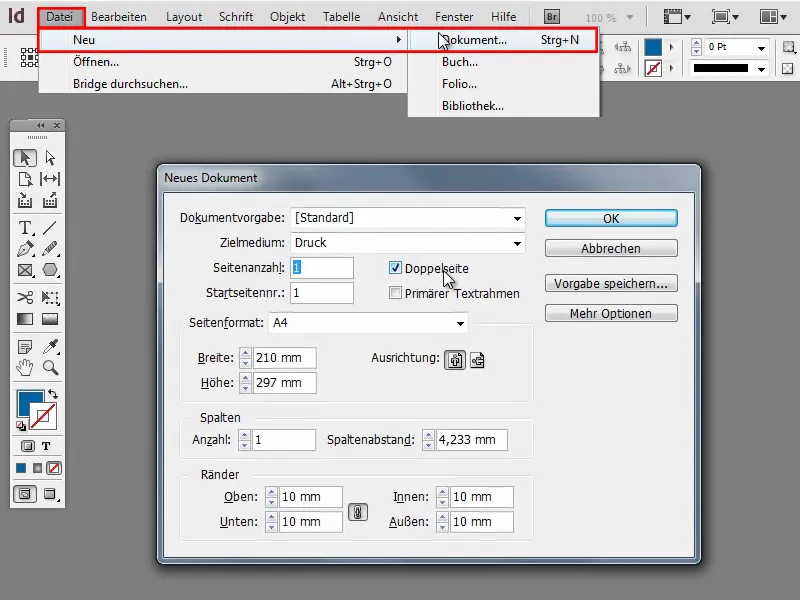Toggle formatting affects container button
The image size is (800, 600).
[28, 446]
